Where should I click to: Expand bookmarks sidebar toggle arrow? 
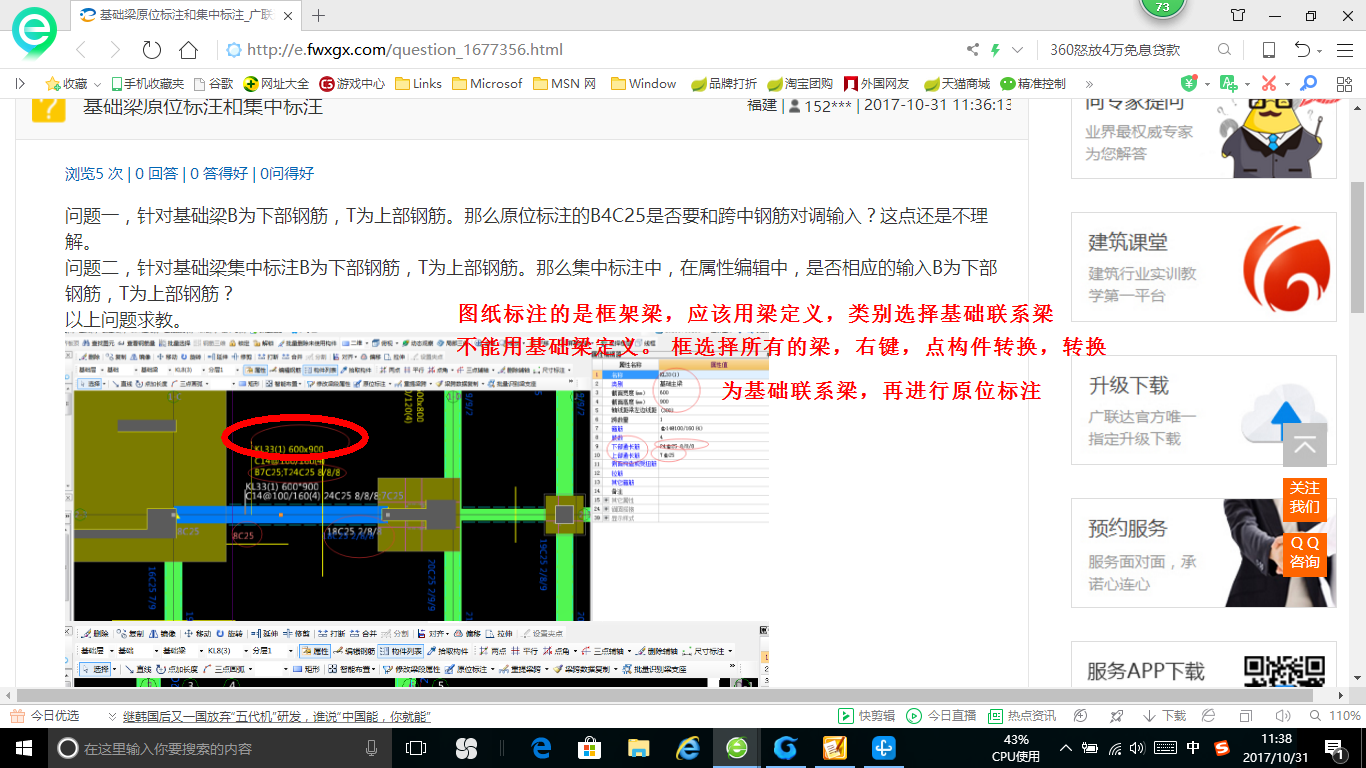[20, 84]
